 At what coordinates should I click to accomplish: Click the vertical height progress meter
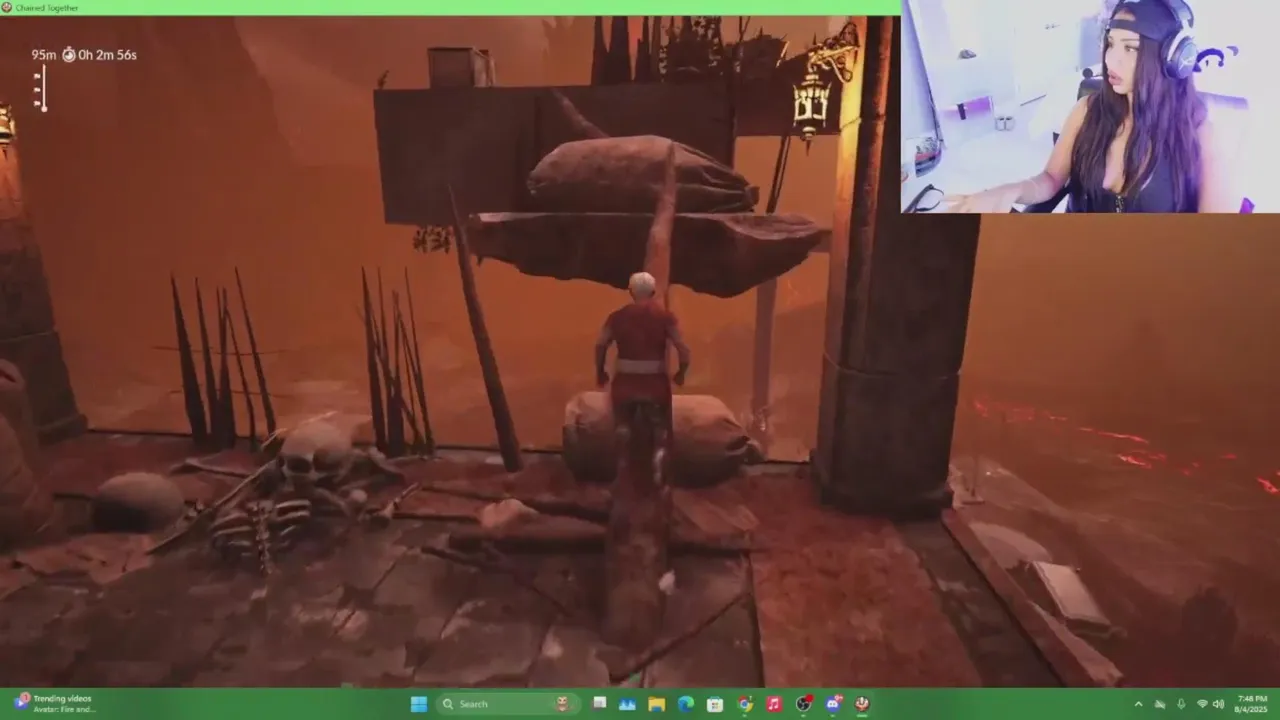click(41, 88)
